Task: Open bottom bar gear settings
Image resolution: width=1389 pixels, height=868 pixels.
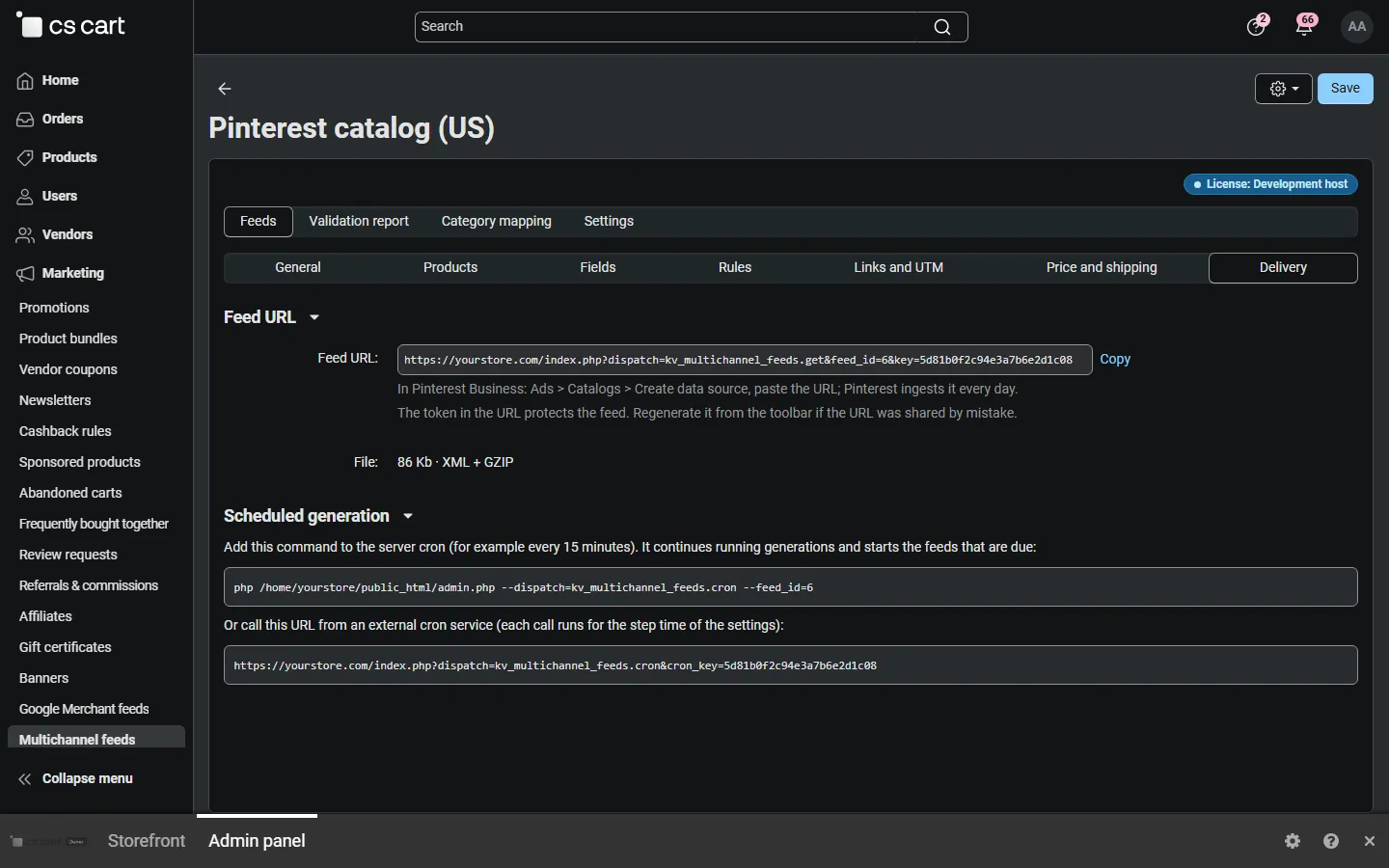Action: click(x=1293, y=841)
